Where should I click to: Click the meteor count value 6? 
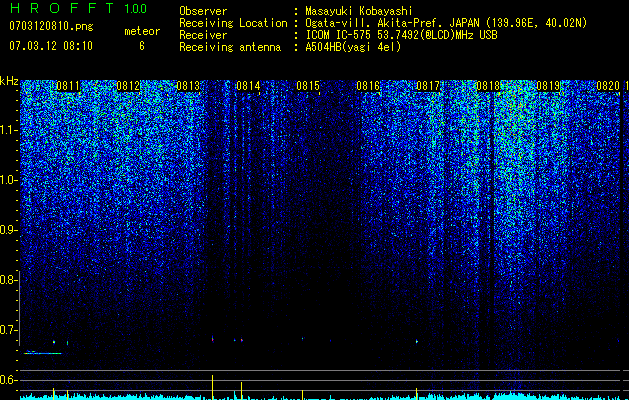pyautogui.click(x=142, y=46)
